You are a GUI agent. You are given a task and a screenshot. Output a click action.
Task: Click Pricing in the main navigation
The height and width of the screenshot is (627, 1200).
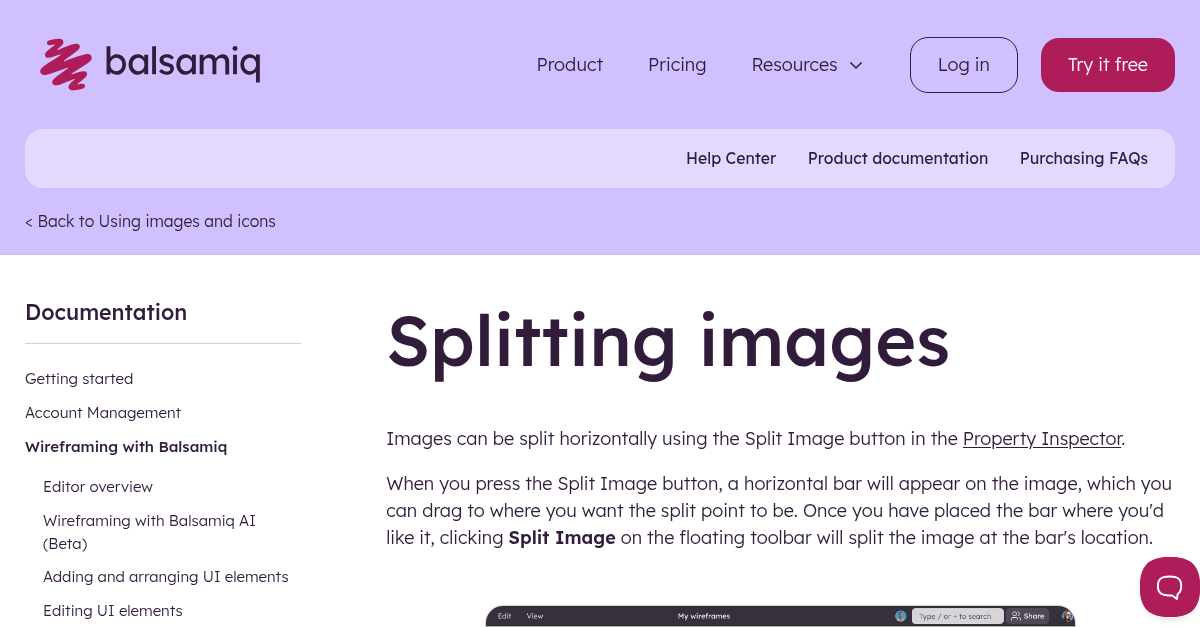coord(677,64)
